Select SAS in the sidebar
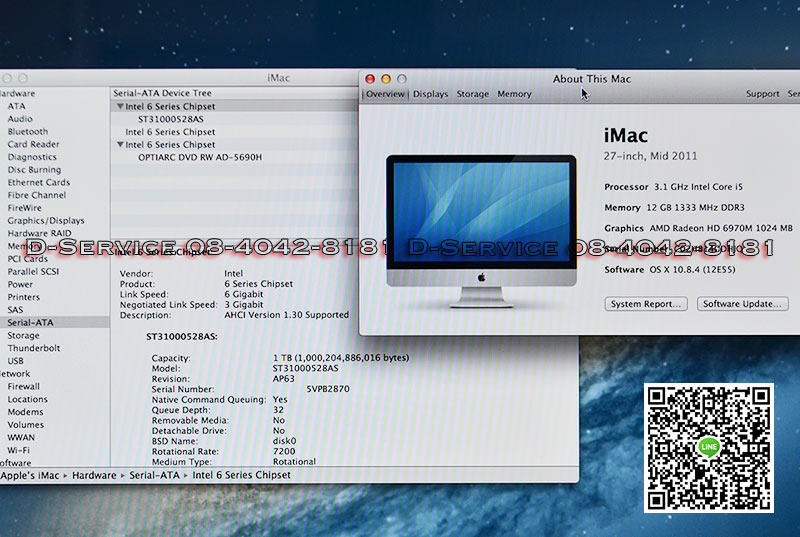Screen dimensions: 800x537 (15, 310)
